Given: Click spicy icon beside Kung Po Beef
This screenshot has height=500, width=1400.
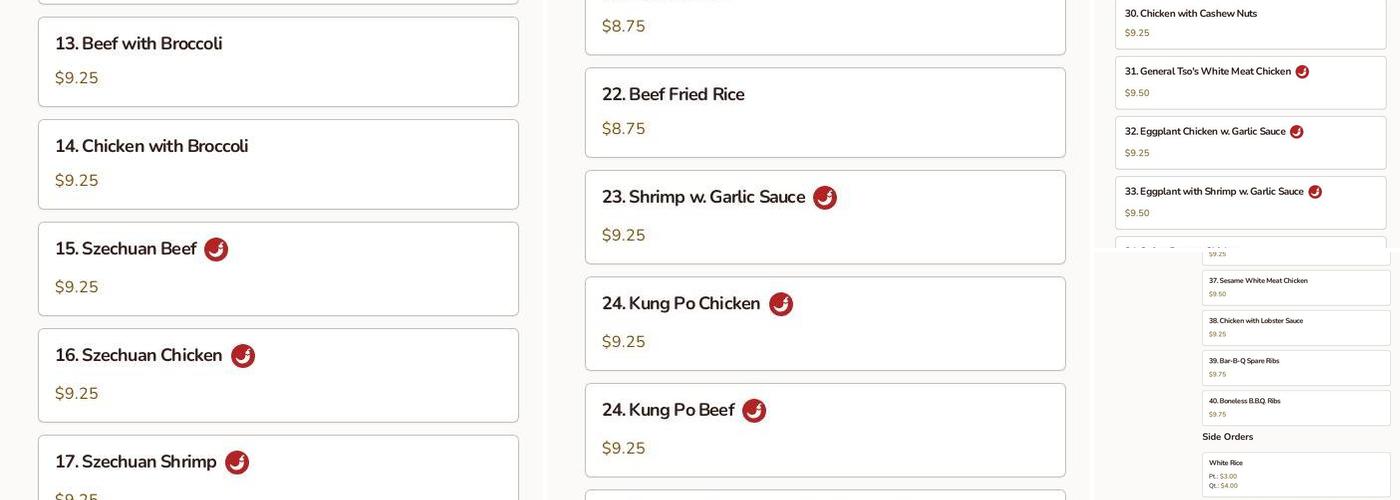Looking at the screenshot, I should (x=754, y=411).
